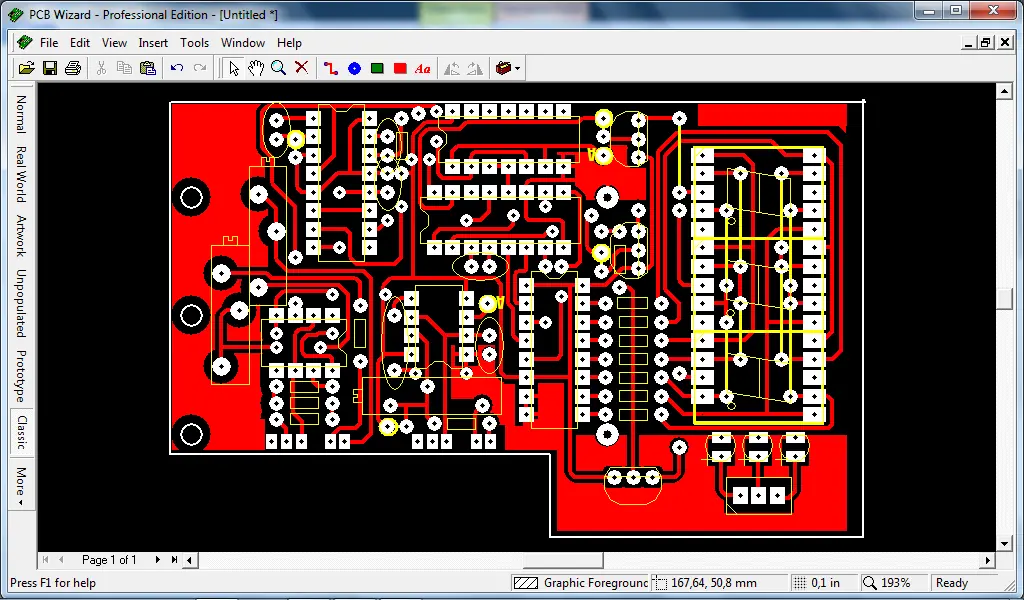This screenshot has width=1024, height=600.
Task: Open the View menu
Action: click(x=114, y=43)
